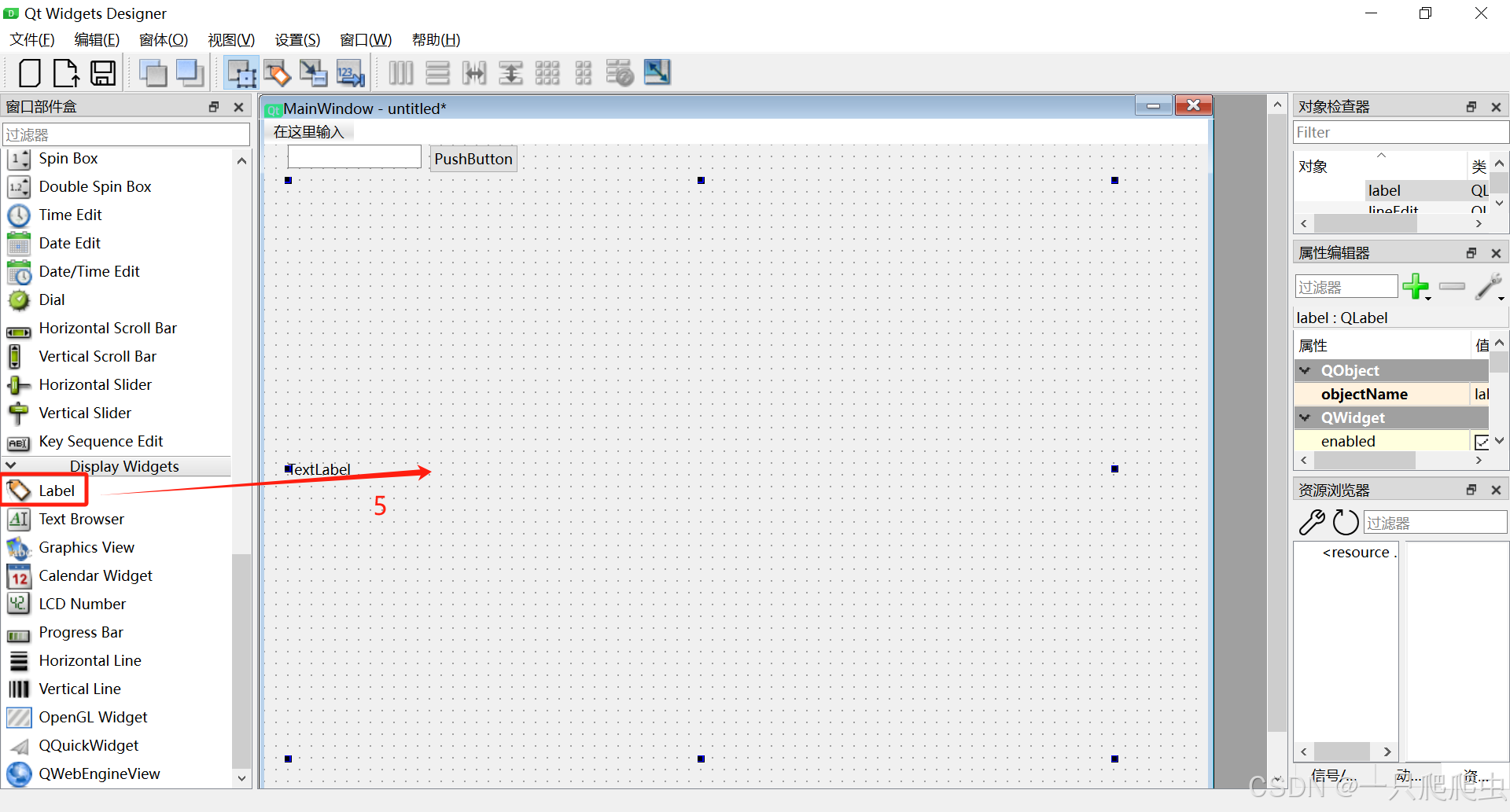Open a form file with toolbar icon
The height and width of the screenshot is (812, 1510).
pyautogui.click(x=66, y=73)
